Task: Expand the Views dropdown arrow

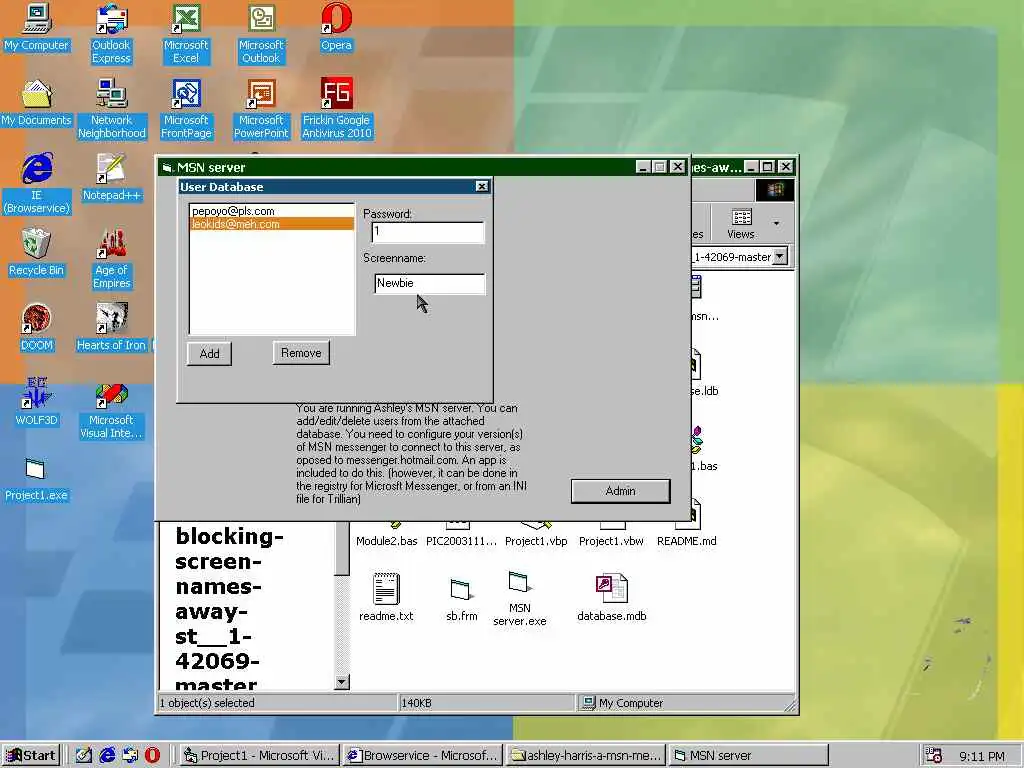Action: (x=776, y=224)
